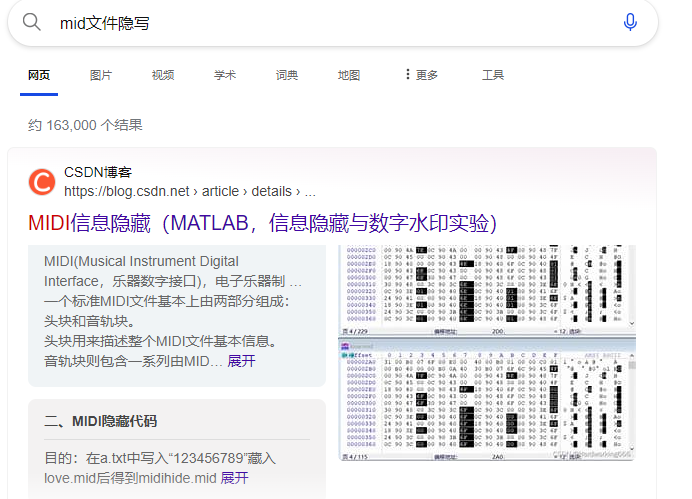Expand the MIDI description snippet with 展开
Screen dimensions: 692x499
(241, 361)
